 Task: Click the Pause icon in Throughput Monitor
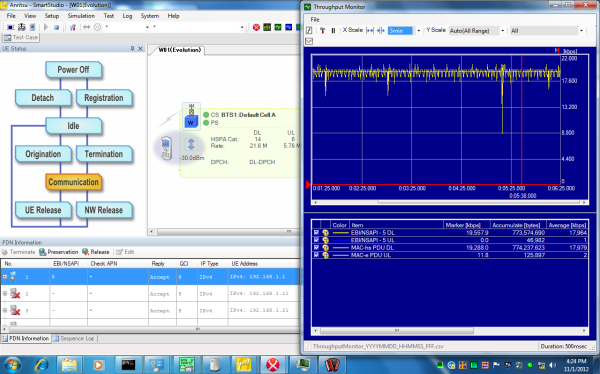tap(333, 31)
